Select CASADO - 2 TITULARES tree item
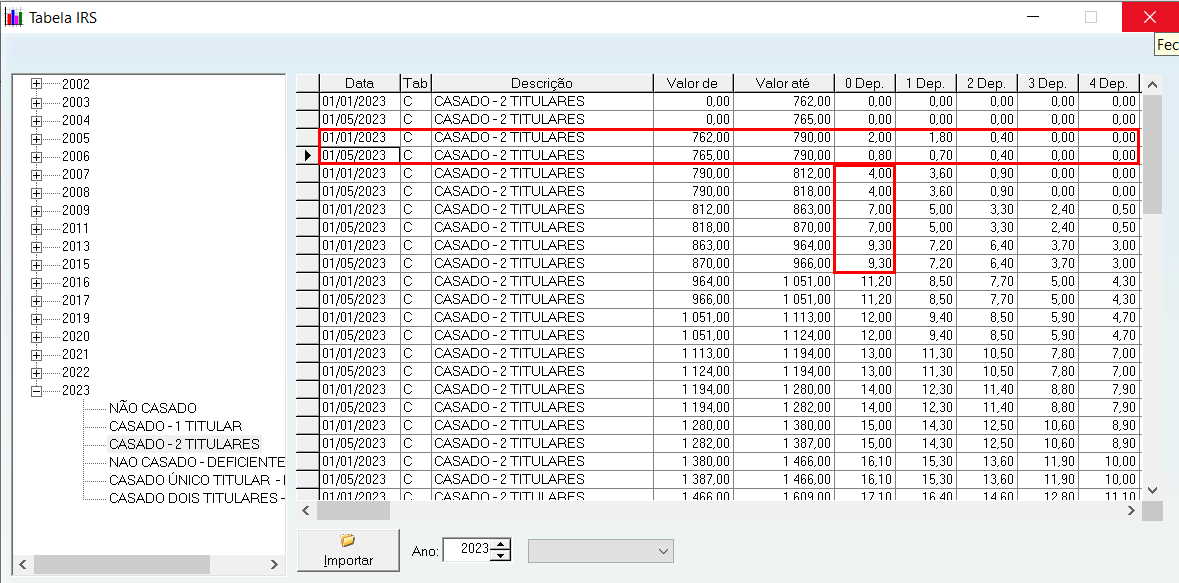The height and width of the screenshot is (583, 1179). point(184,444)
